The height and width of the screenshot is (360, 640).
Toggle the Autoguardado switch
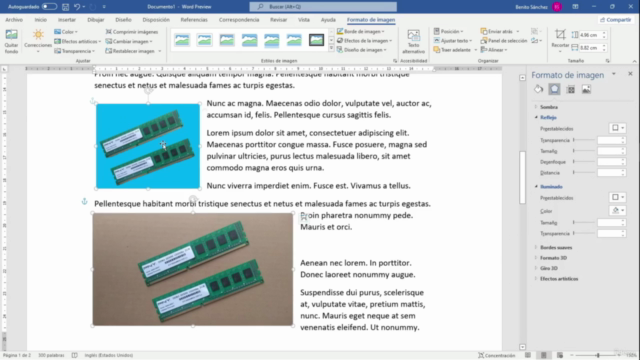tap(49, 7)
